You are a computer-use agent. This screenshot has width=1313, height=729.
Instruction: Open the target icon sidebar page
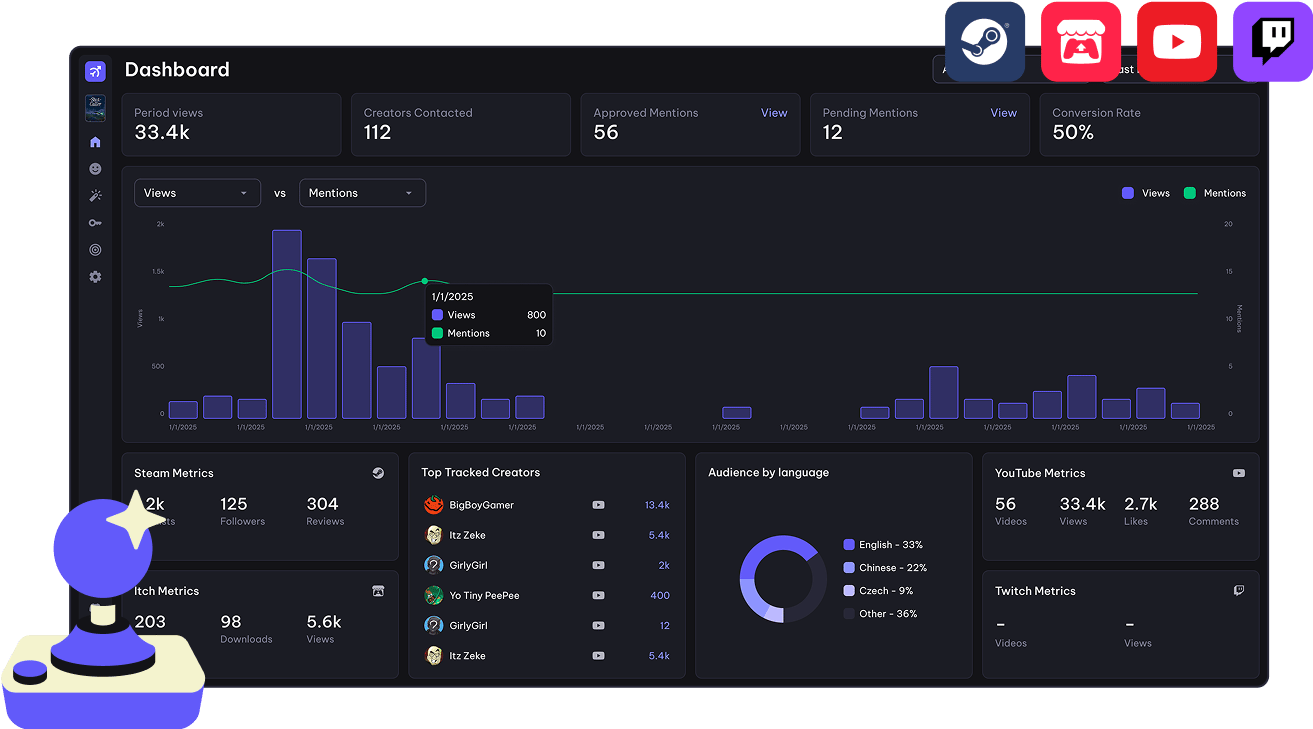[95, 250]
